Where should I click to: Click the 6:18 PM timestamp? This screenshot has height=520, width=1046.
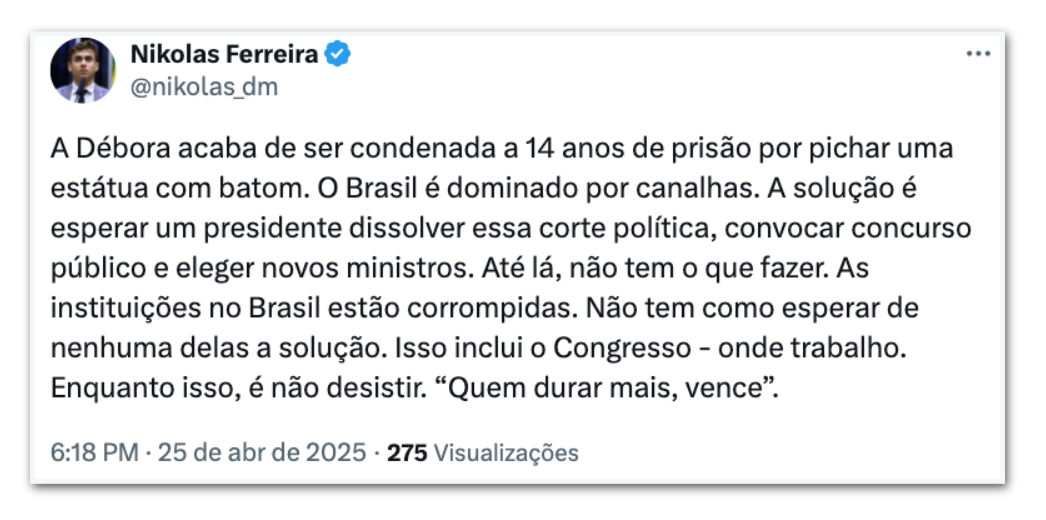93,452
